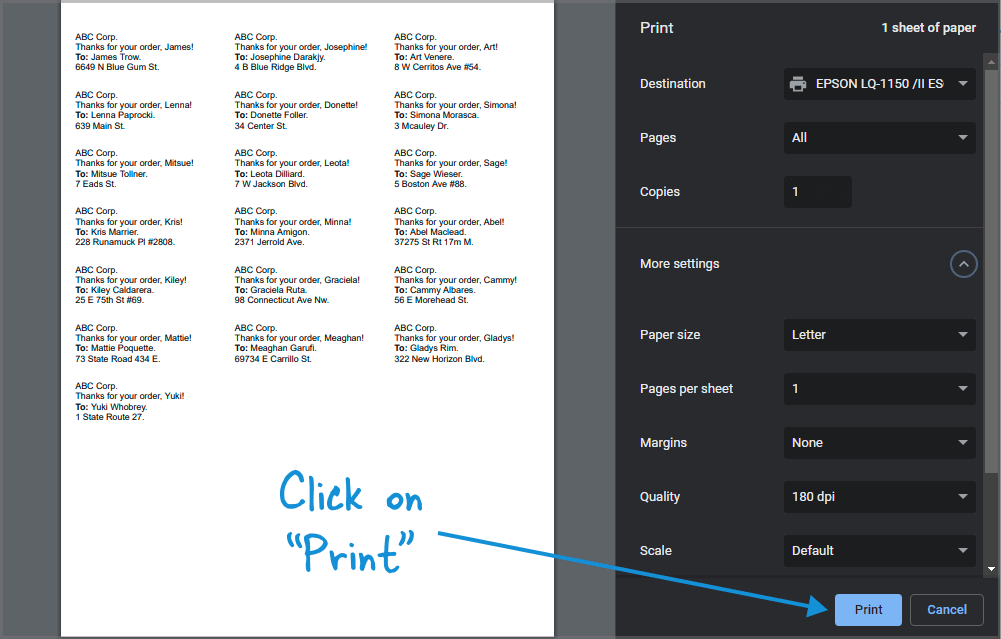Click the Copies input field
This screenshot has width=1001, height=639.
[x=817, y=191]
